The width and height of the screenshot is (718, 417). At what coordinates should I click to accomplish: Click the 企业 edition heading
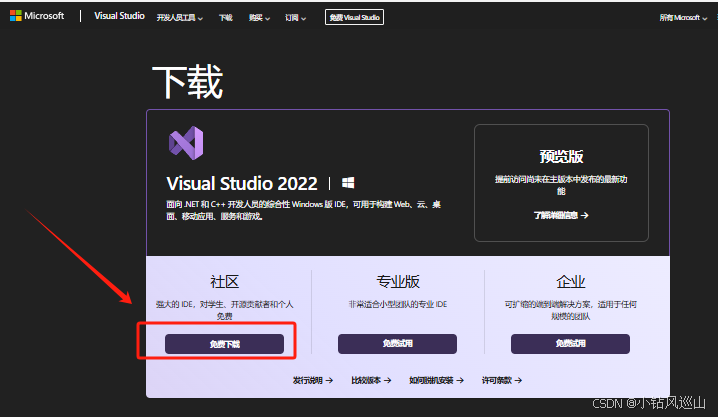pyautogui.click(x=571, y=282)
